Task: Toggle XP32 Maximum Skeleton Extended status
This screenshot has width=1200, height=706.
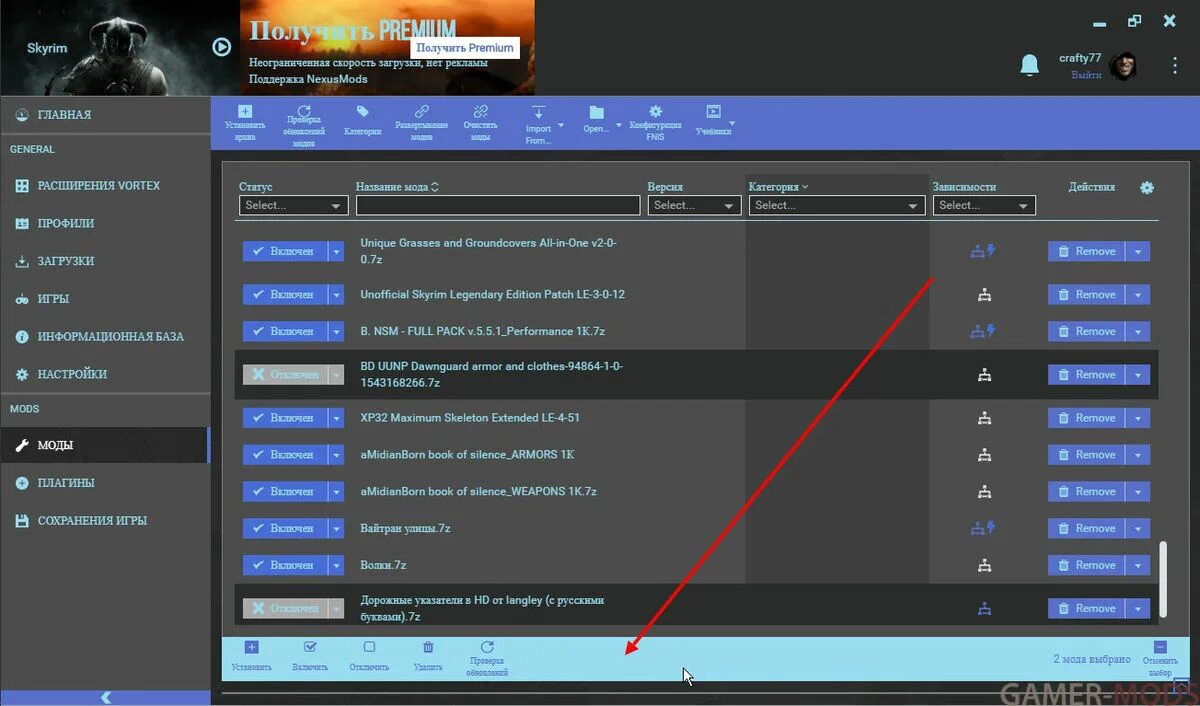Action: [x=284, y=418]
